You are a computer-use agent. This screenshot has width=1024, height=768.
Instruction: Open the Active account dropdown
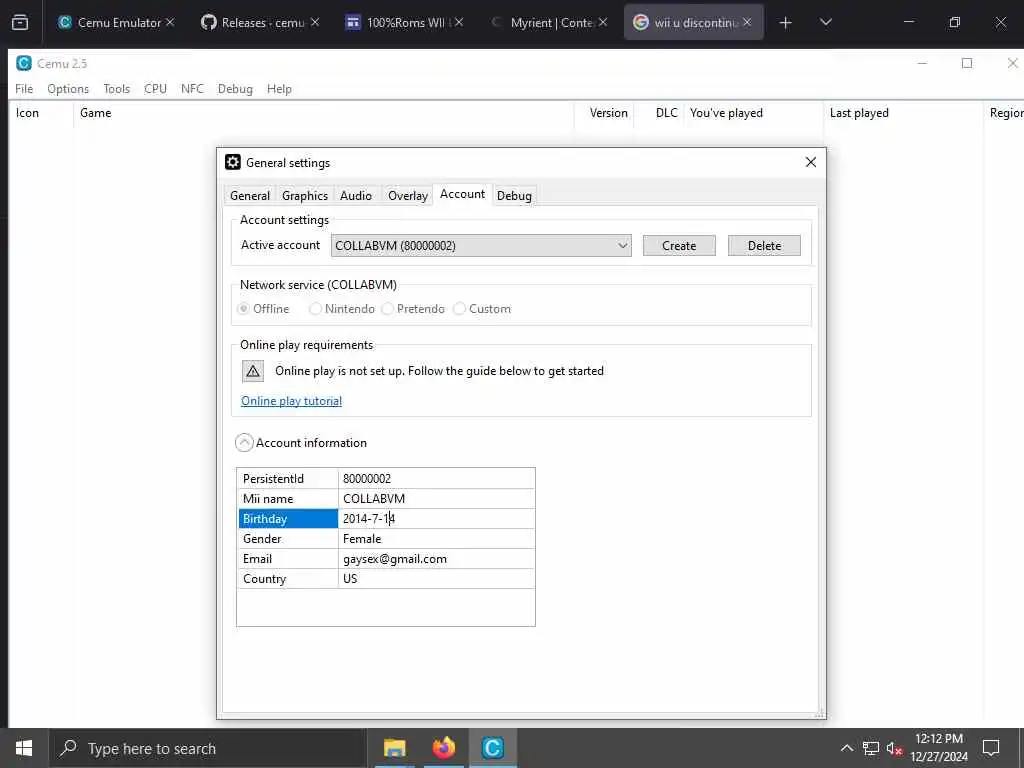pos(481,246)
